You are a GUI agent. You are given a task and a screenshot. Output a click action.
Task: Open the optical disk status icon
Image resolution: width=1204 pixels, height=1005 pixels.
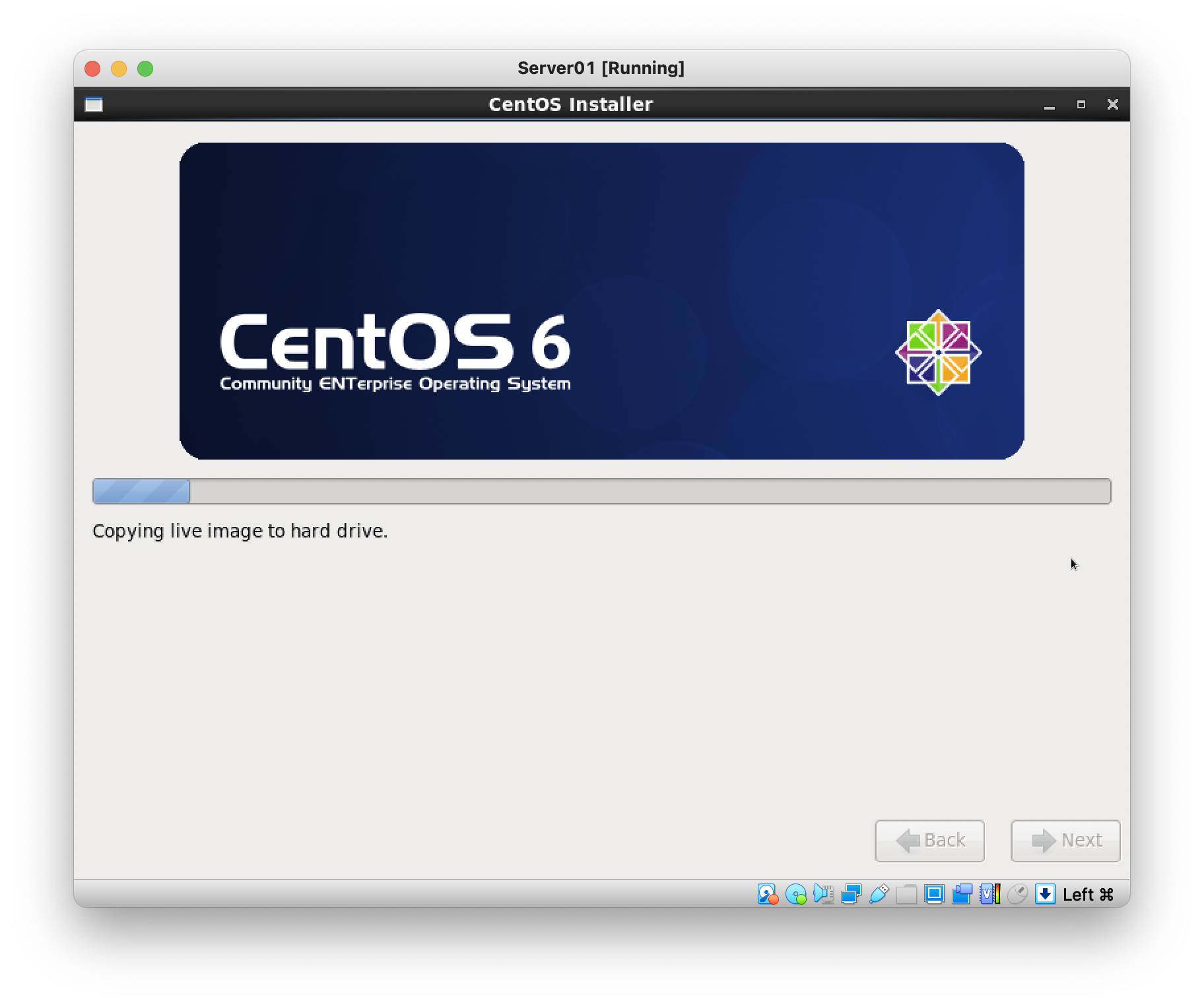point(796,894)
